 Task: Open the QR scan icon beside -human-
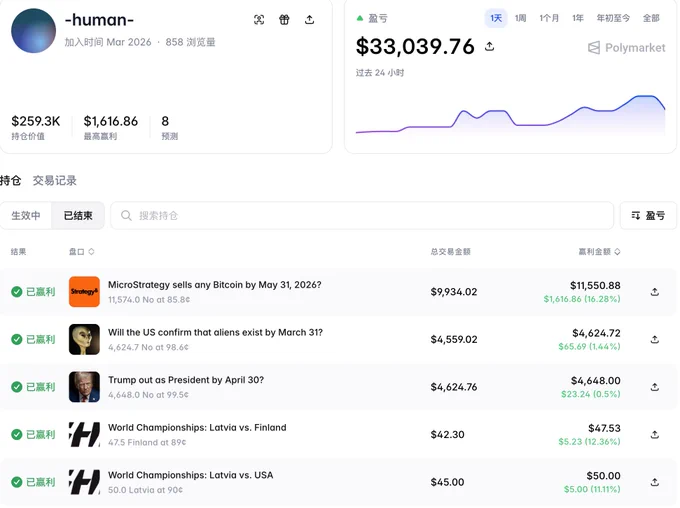259,20
